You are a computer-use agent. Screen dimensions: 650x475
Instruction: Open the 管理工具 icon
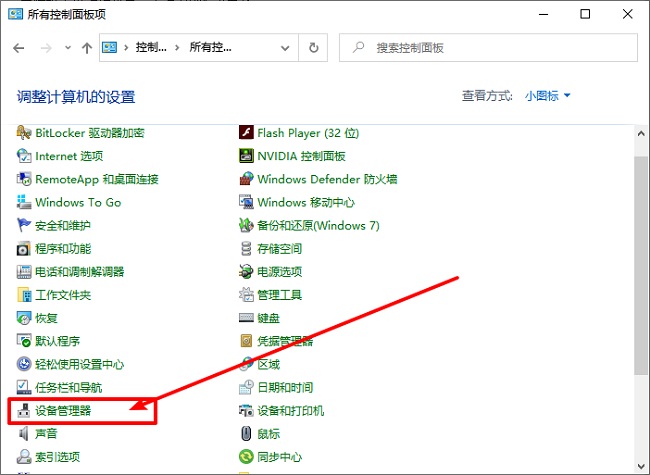coord(246,295)
